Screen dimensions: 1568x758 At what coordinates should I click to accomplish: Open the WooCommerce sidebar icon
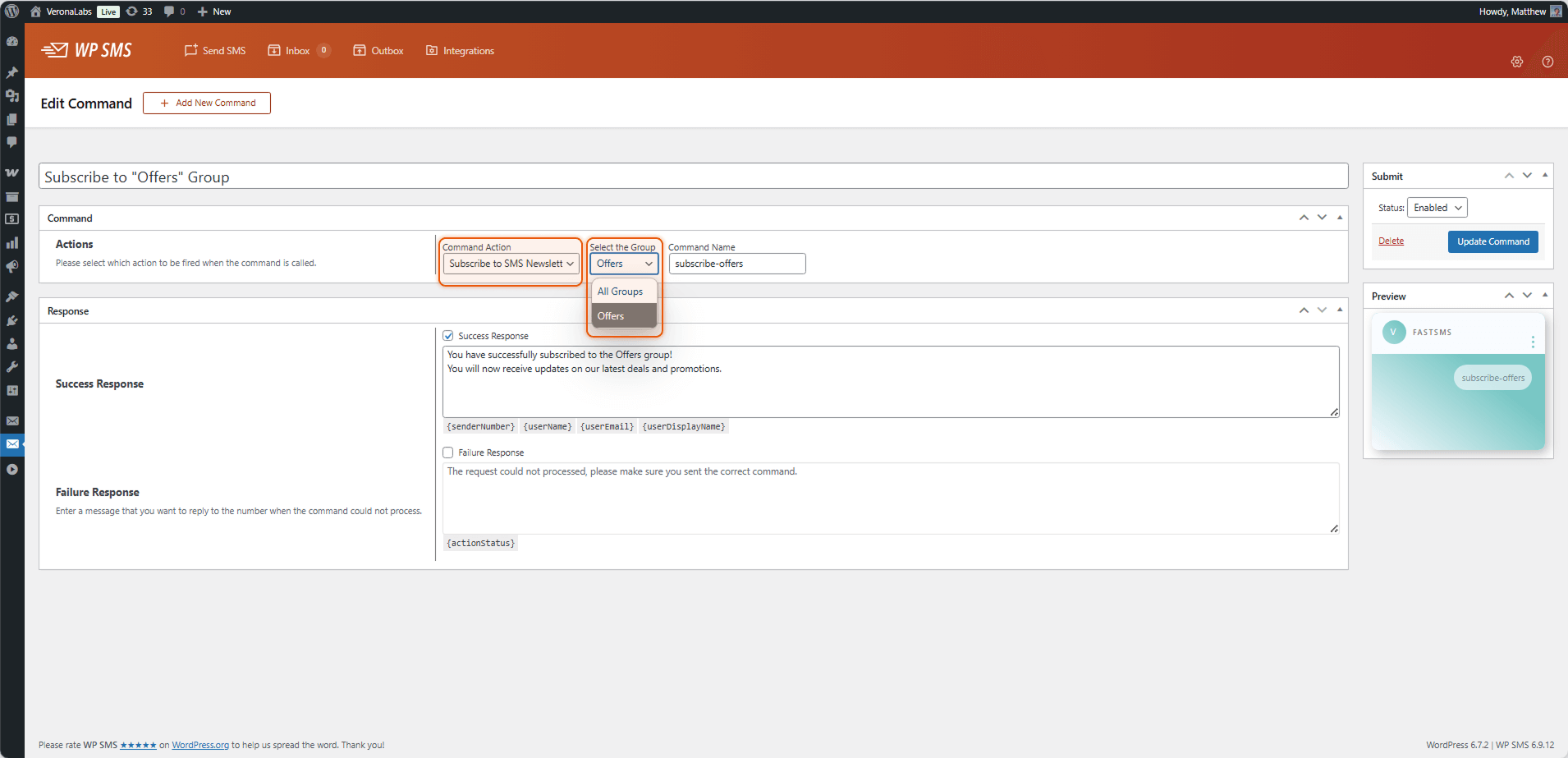pyautogui.click(x=12, y=172)
